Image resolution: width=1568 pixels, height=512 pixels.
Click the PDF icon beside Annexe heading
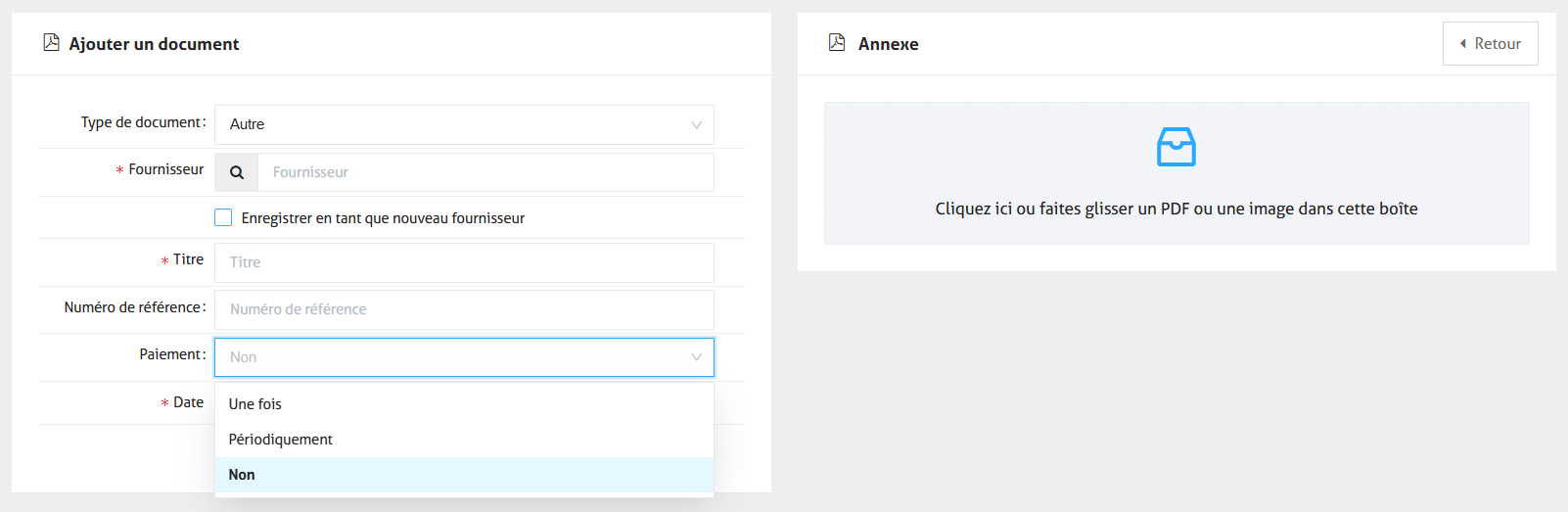[x=837, y=43]
